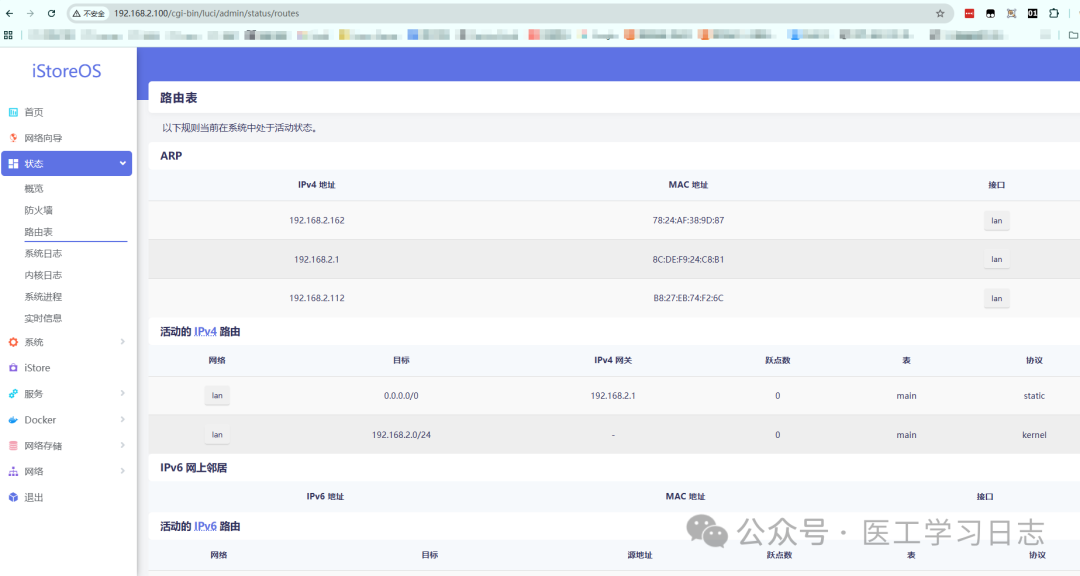Click the 路由表 page heading
Image resolution: width=1080 pixels, height=576 pixels.
tap(178, 98)
